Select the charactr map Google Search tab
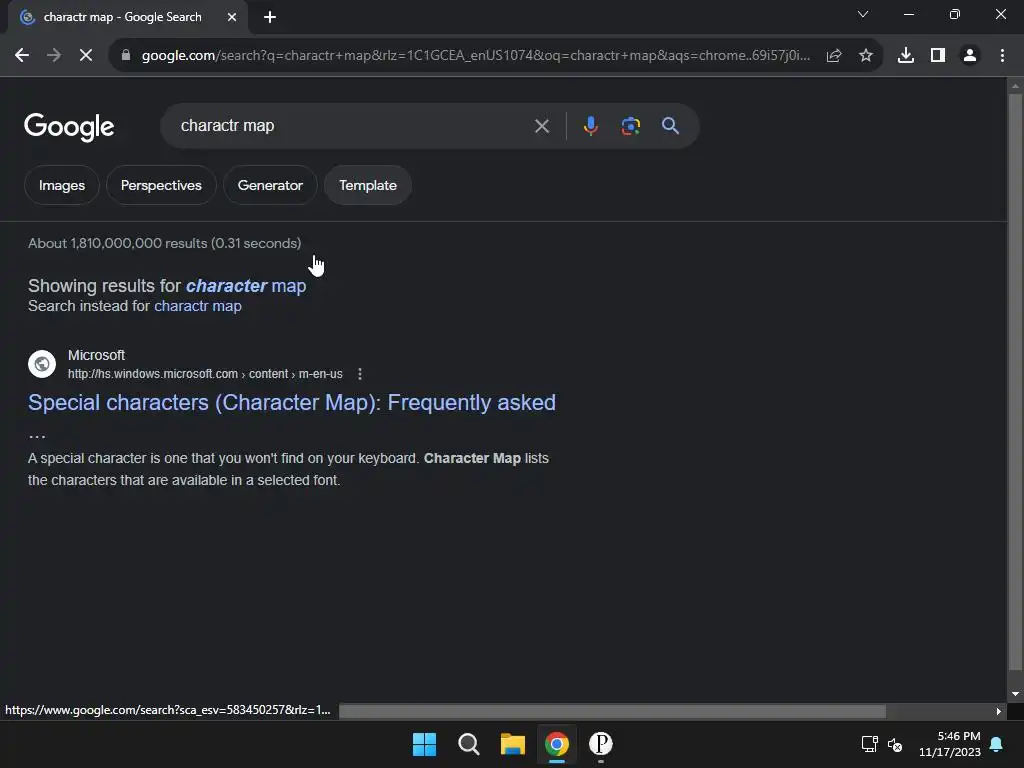1024x768 pixels. [122, 17]
